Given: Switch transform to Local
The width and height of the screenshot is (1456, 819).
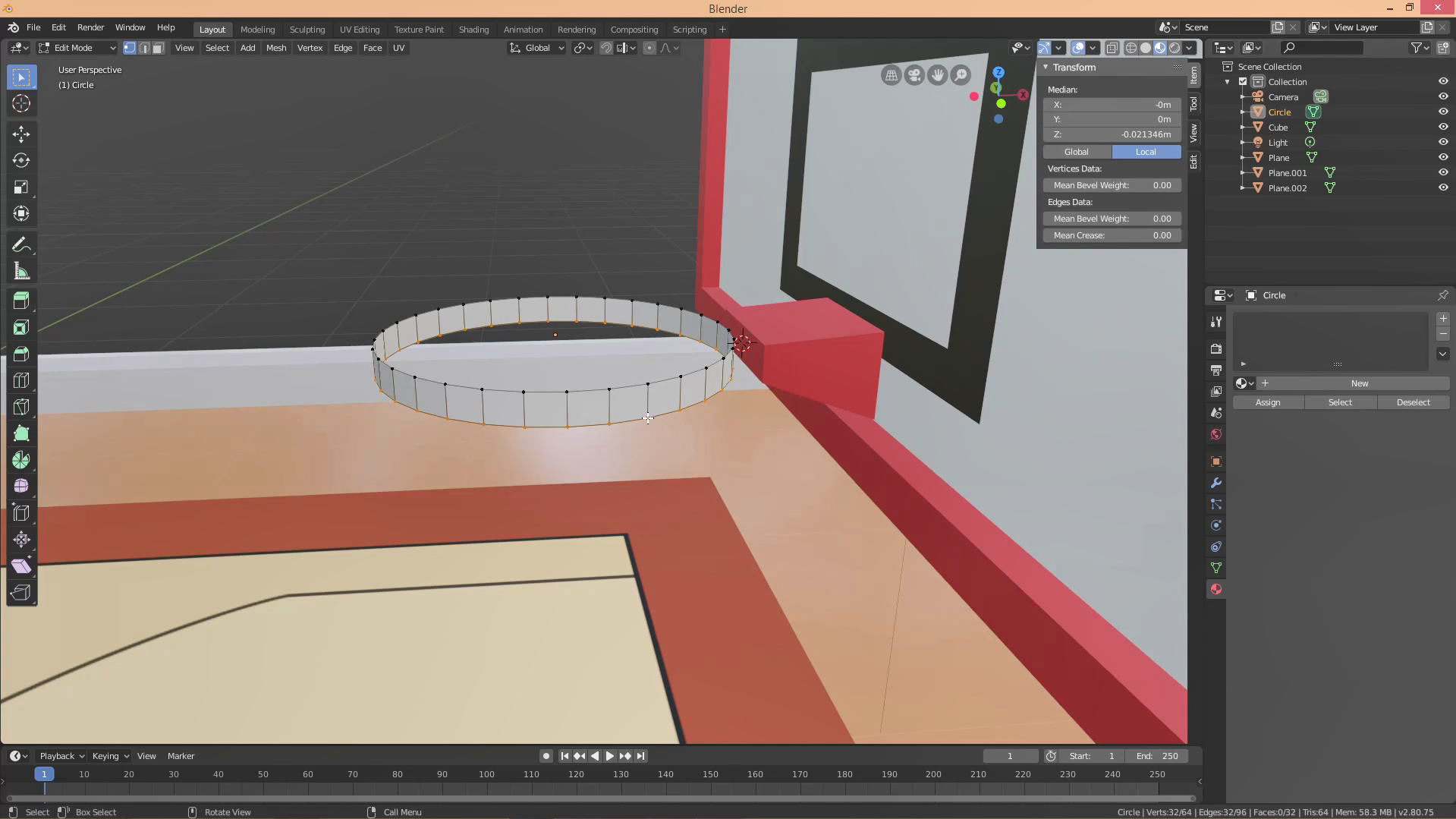Looking at the screenshot, I should coord(1146,152).
